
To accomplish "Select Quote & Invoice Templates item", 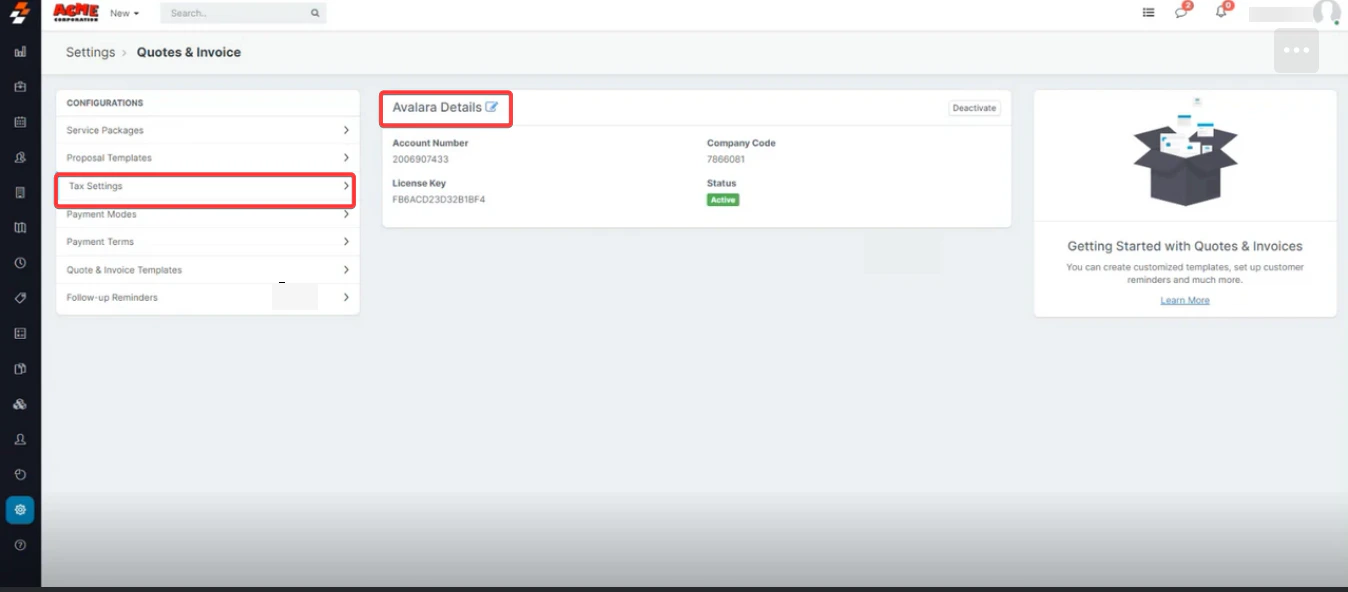I will [208, 270].
